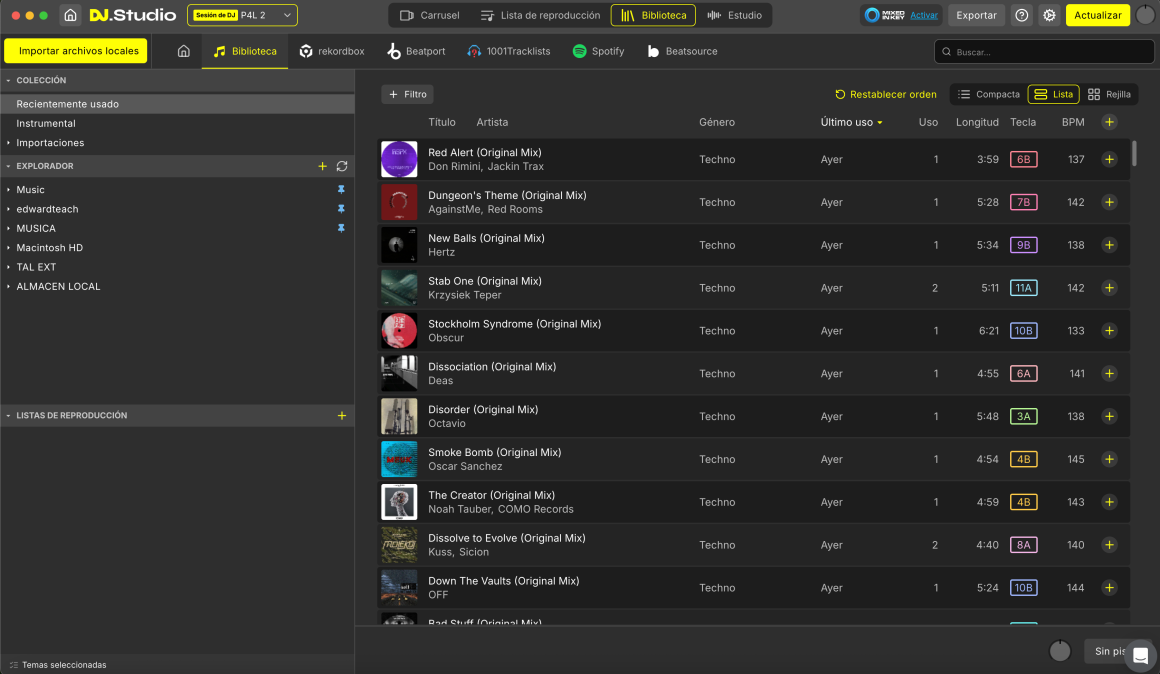Viewport: 1160px width, 674px height.
Task: Select the Beatsource source tab
Action: pyautogui.click(x=682, y=51)
